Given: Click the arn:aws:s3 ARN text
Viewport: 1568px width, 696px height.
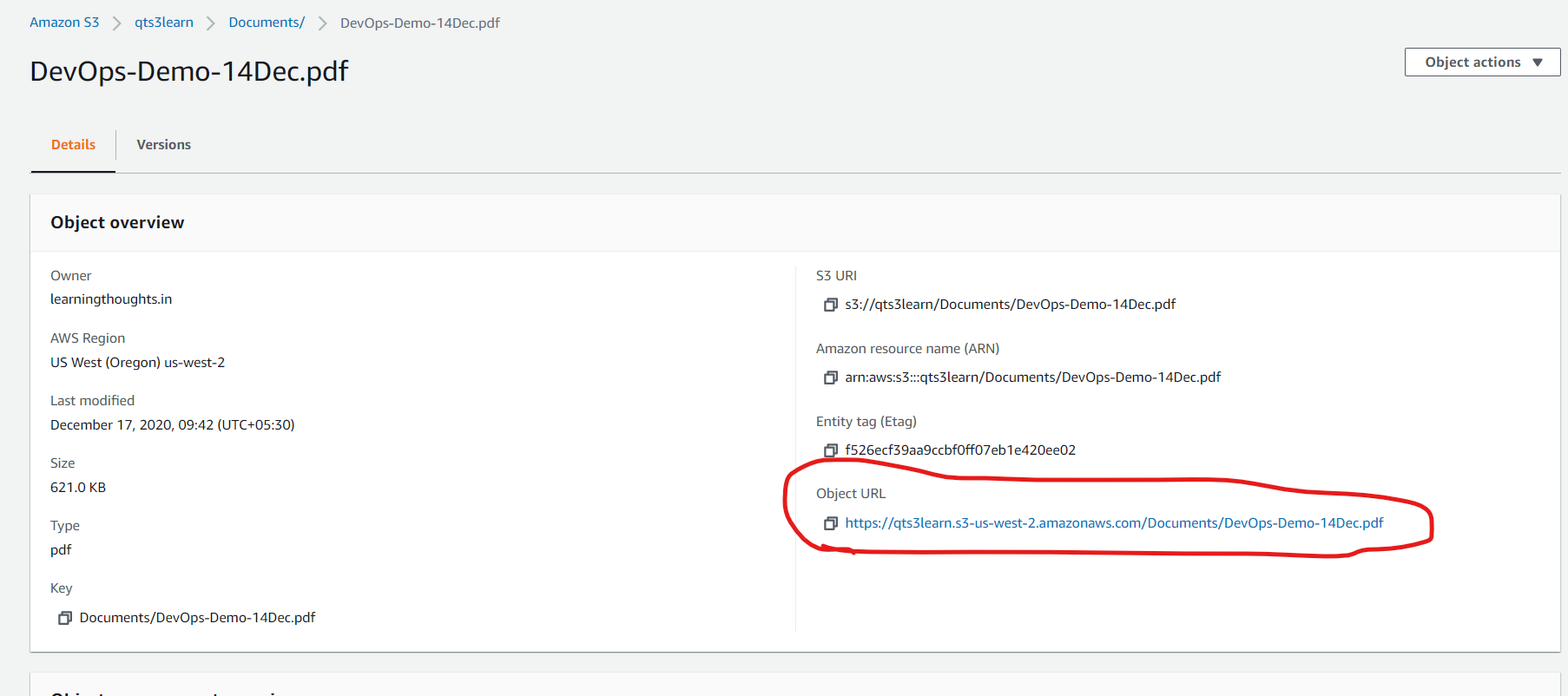Looking at the screenshot, I should [x=1032, y=378].
